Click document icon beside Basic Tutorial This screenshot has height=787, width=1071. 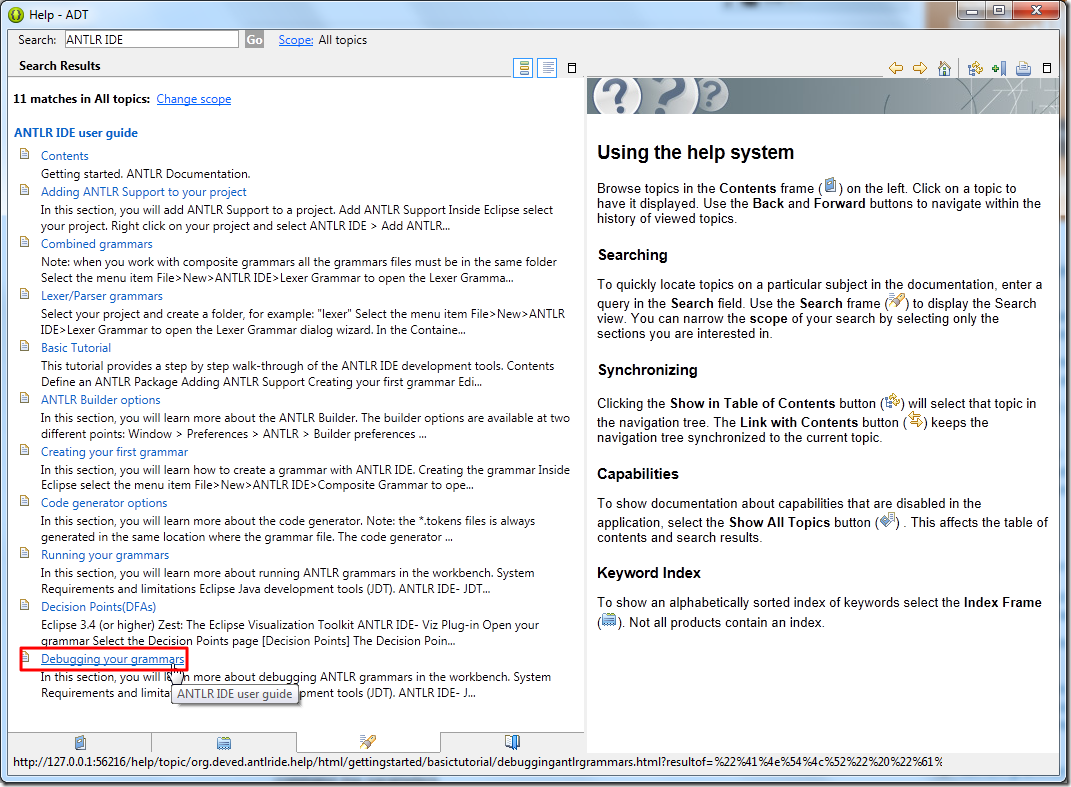pos(25,346)
